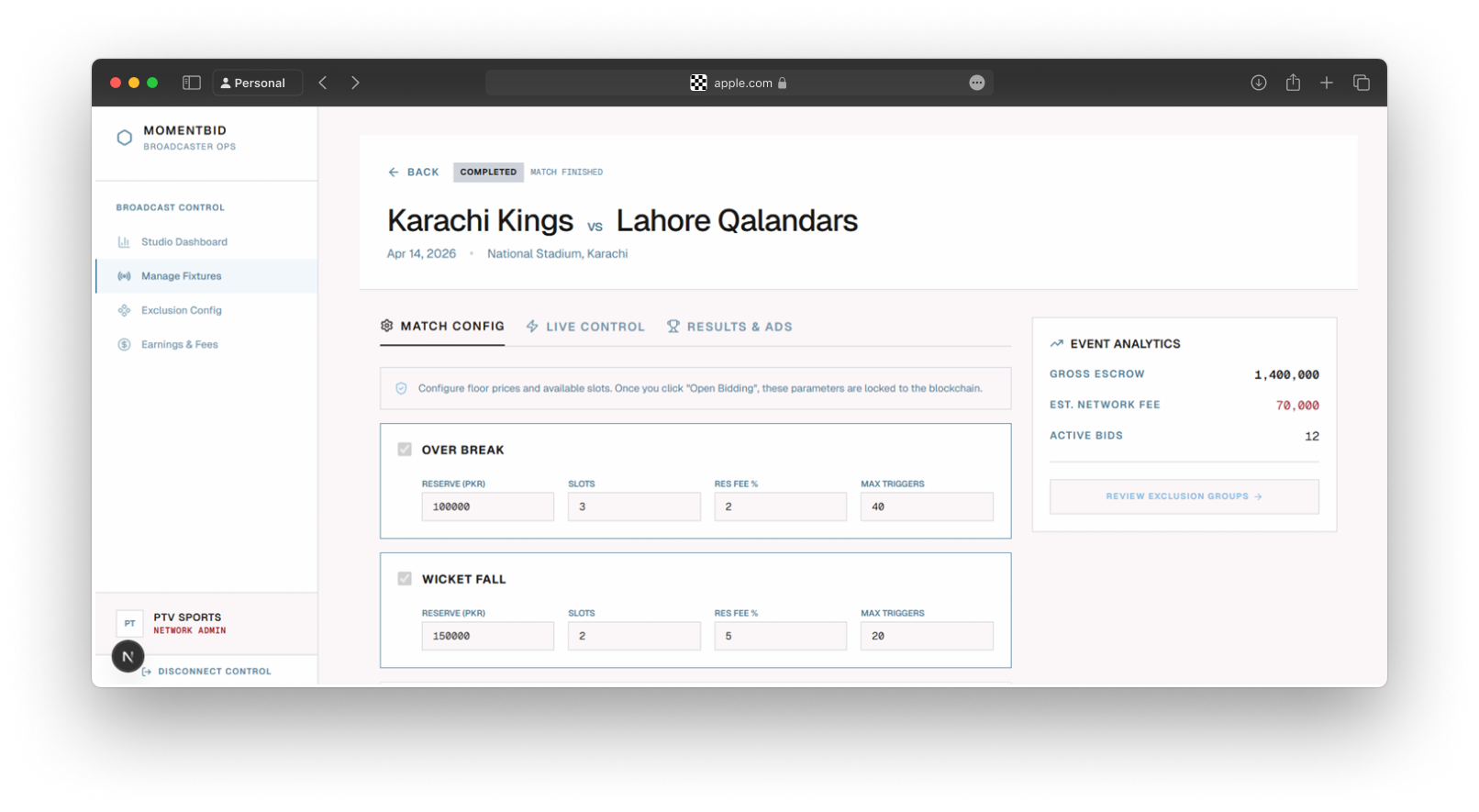This screenshot has height=812, width=1479.
Task: Click the shield icon in info banner
Action: [x=401, y=389]
